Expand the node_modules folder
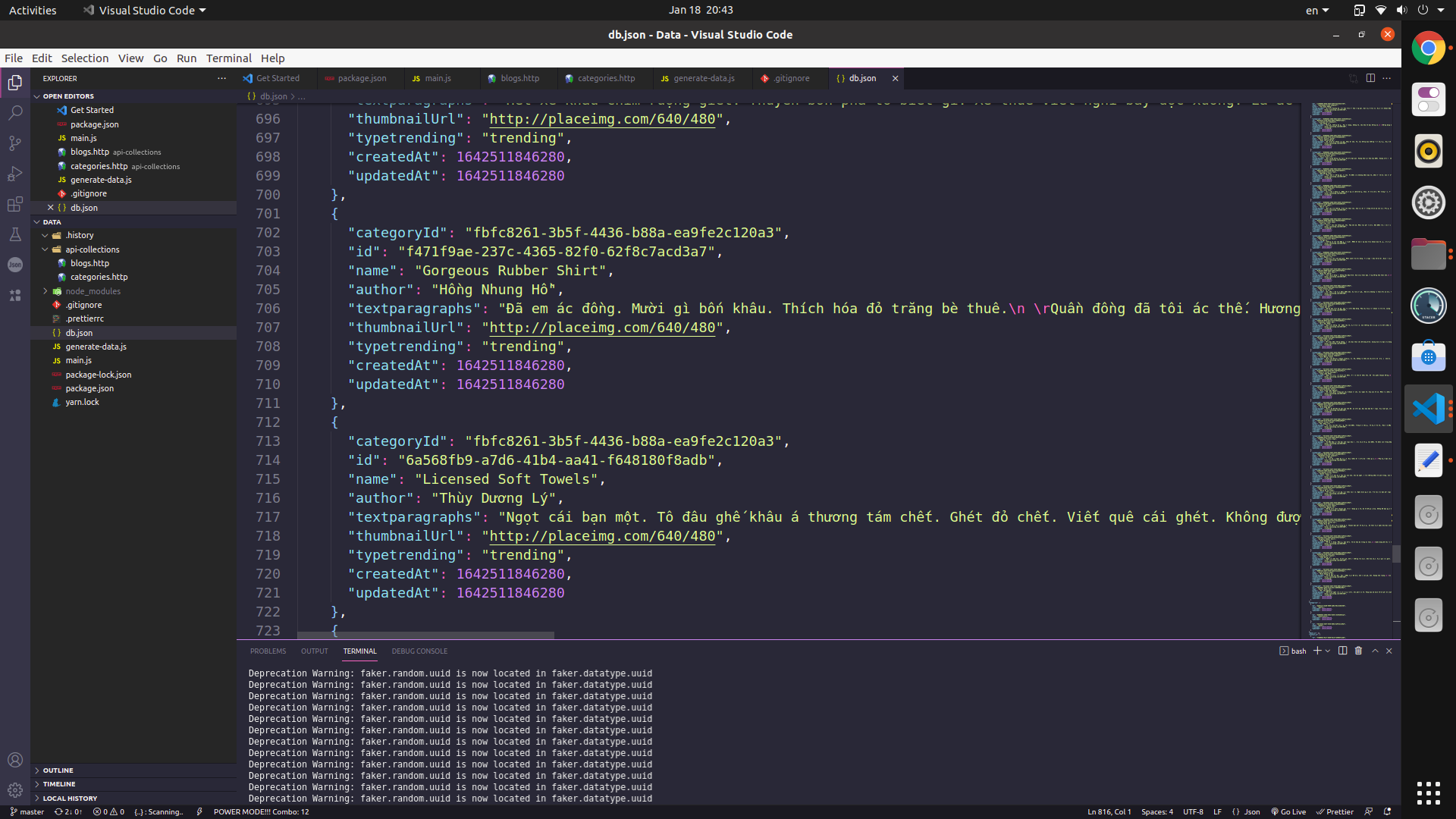The height and width of the screenshot is (819, 1456). [93, 290]
